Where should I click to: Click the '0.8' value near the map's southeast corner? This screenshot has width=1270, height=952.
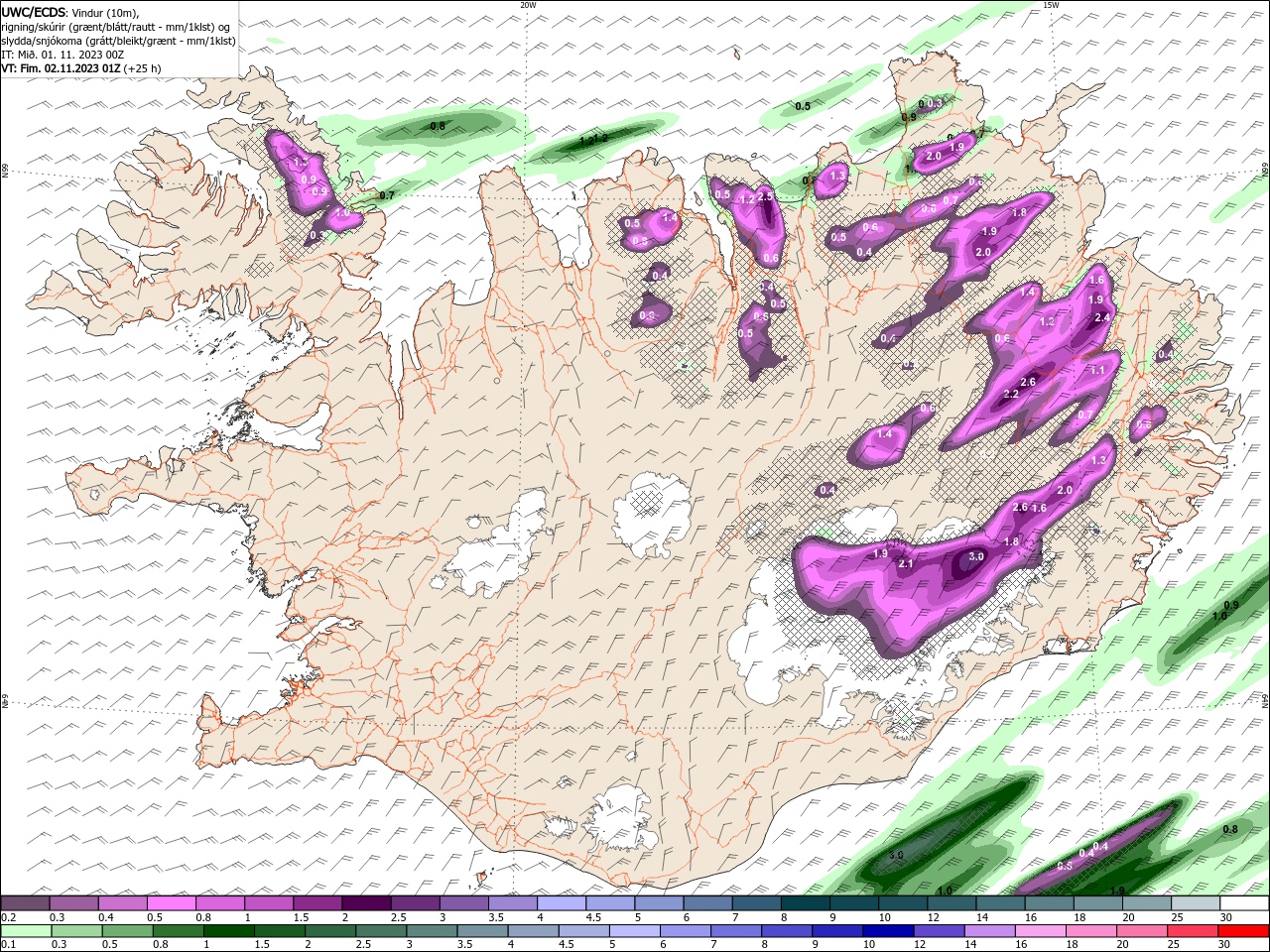tap(1230, 829)
